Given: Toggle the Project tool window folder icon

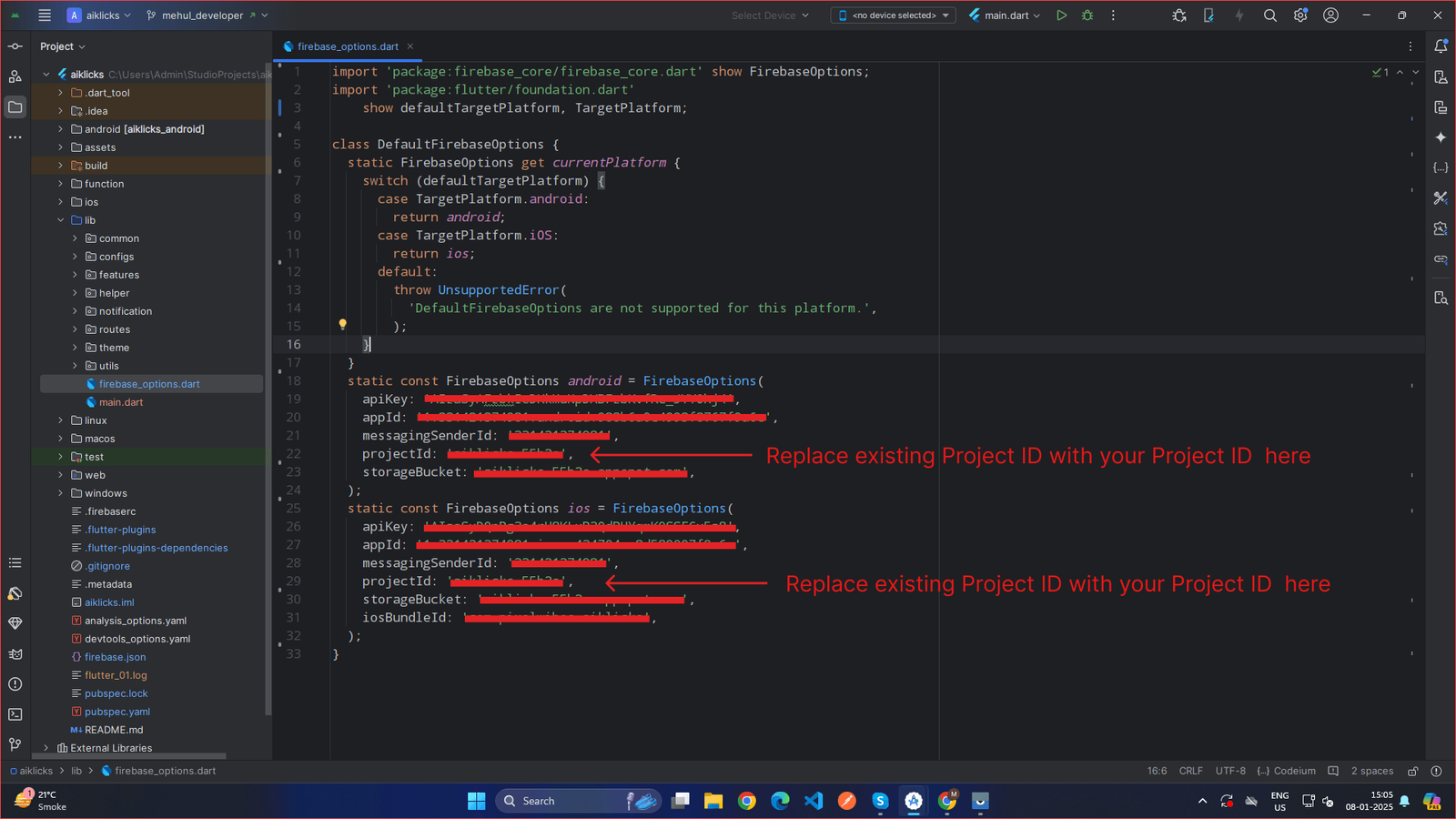Looking at the screenshot, I should point(15,107).
